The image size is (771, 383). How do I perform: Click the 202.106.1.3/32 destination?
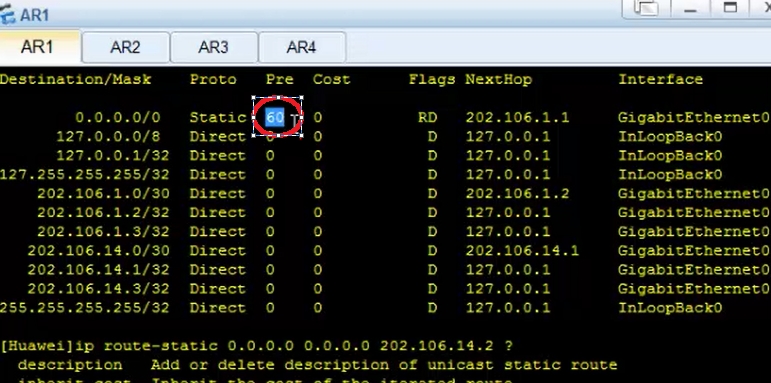(103, 232)
